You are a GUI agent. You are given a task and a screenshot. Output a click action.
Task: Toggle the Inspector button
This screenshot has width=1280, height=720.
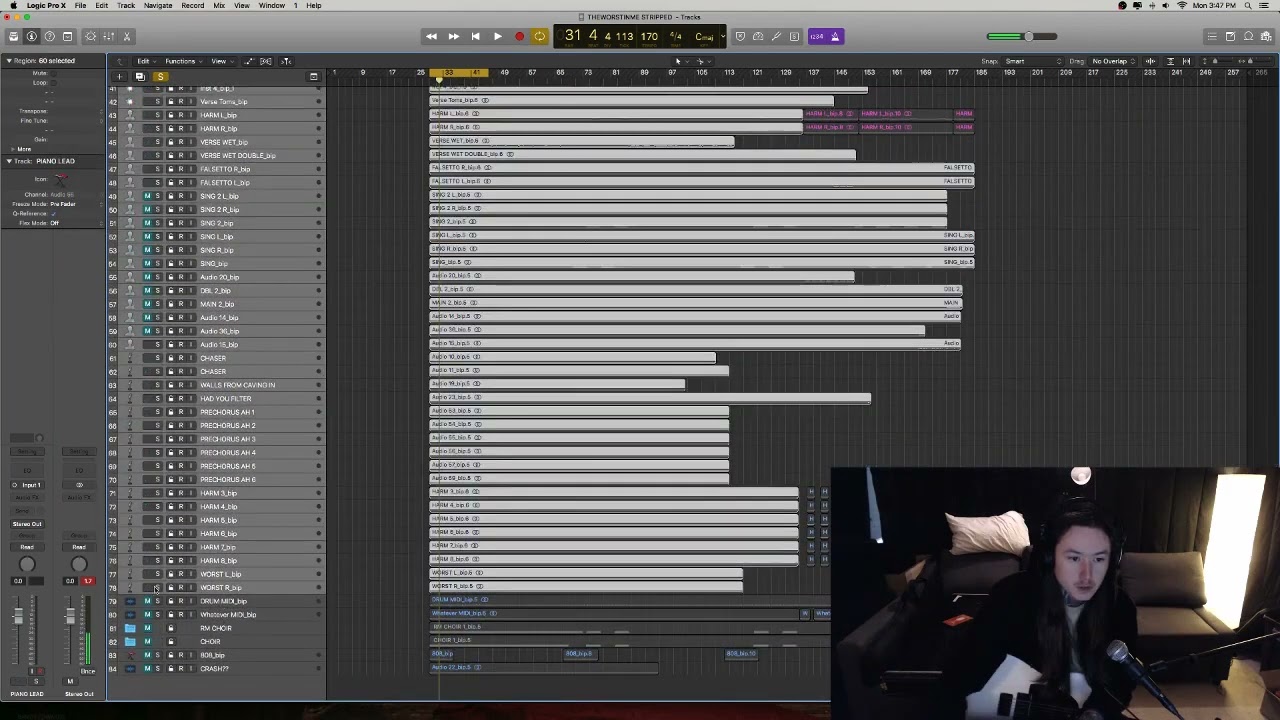tap(31, 36)
